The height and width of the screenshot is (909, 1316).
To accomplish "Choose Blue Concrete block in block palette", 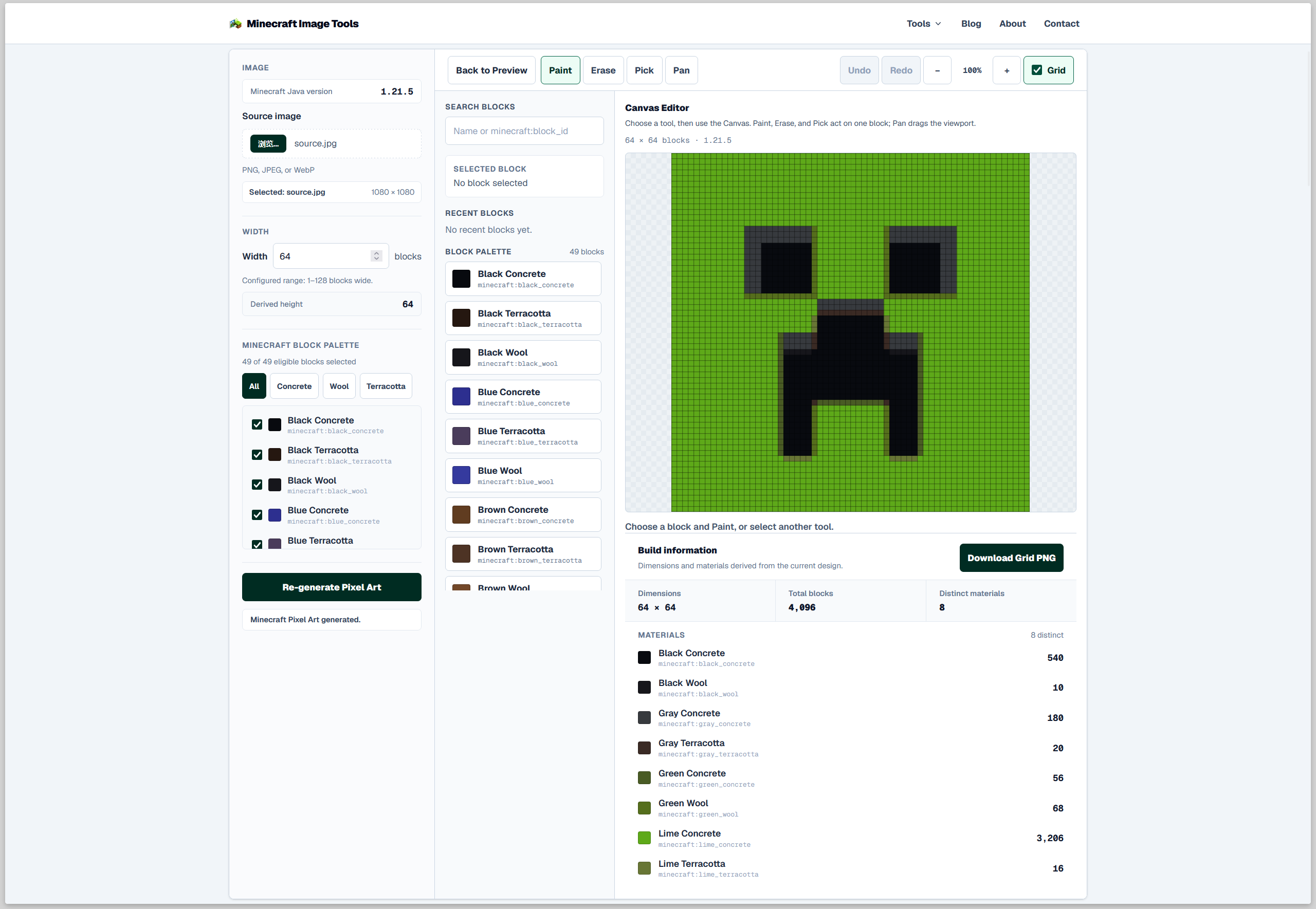I will pos(523,397).
